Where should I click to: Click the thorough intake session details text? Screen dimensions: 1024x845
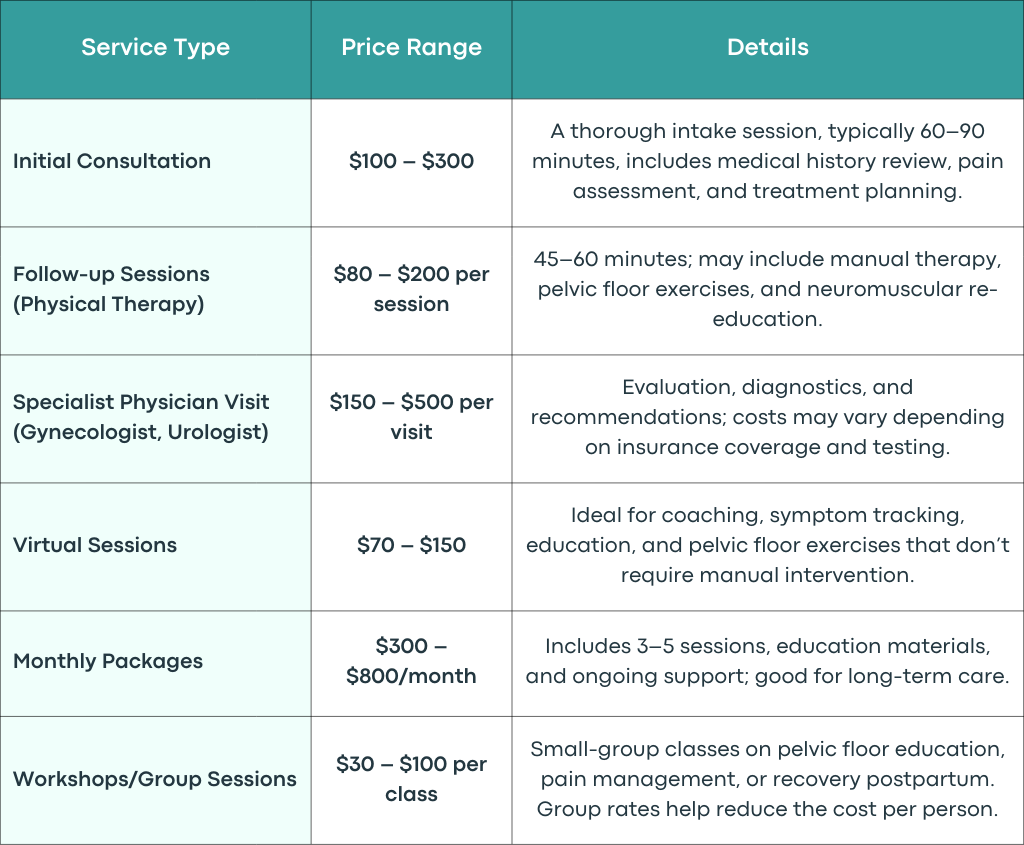[x=767, y=161]
